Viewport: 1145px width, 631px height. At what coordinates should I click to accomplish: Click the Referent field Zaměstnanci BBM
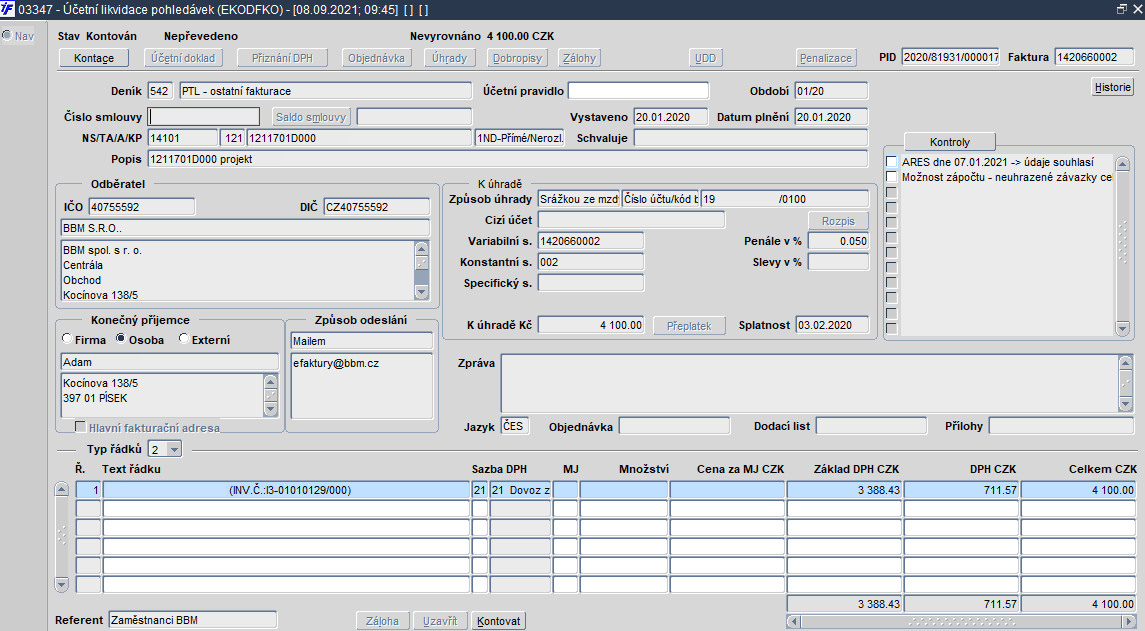[x=193, y=620]
